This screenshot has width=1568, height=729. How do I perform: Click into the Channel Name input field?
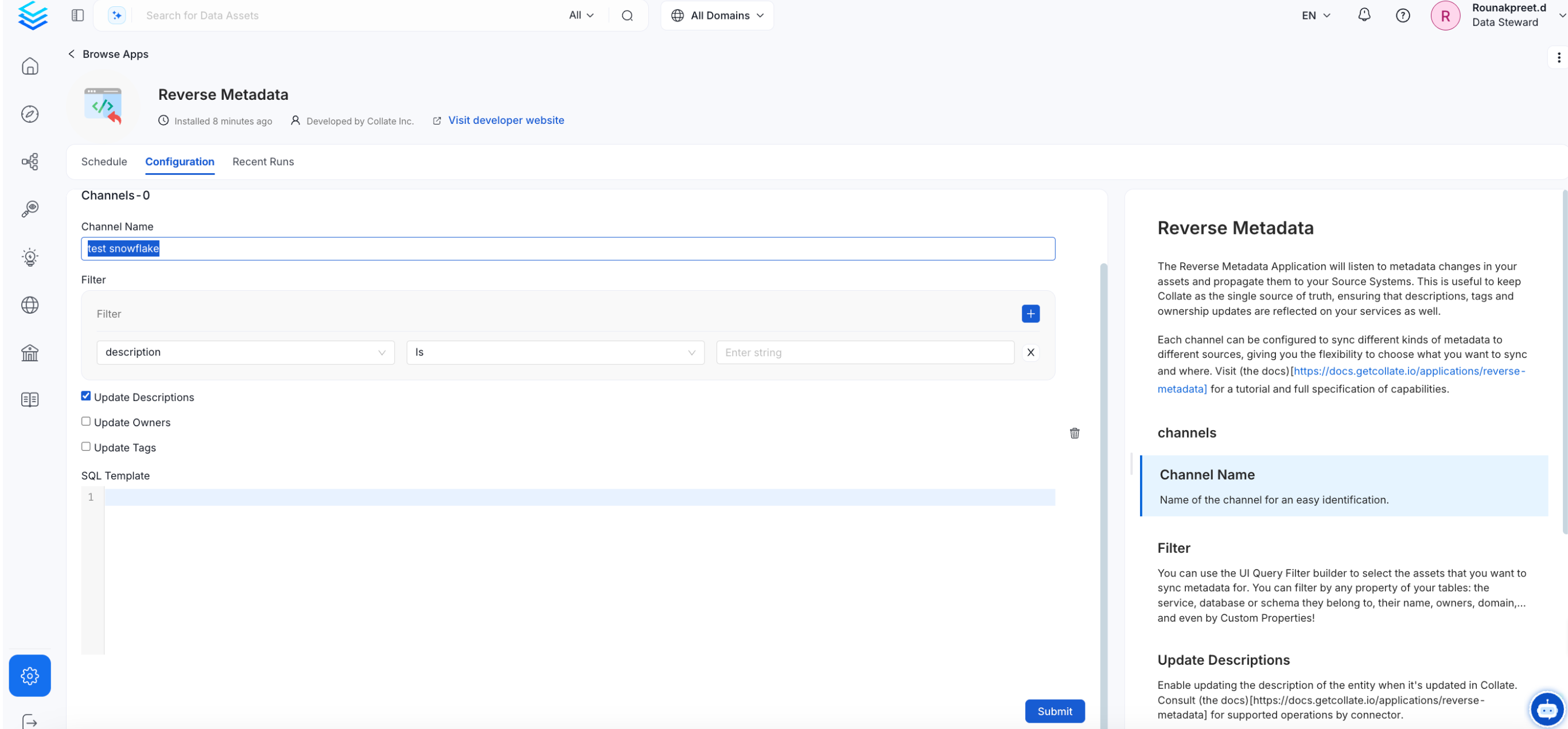pyautogui.click(x=567, y=248)
